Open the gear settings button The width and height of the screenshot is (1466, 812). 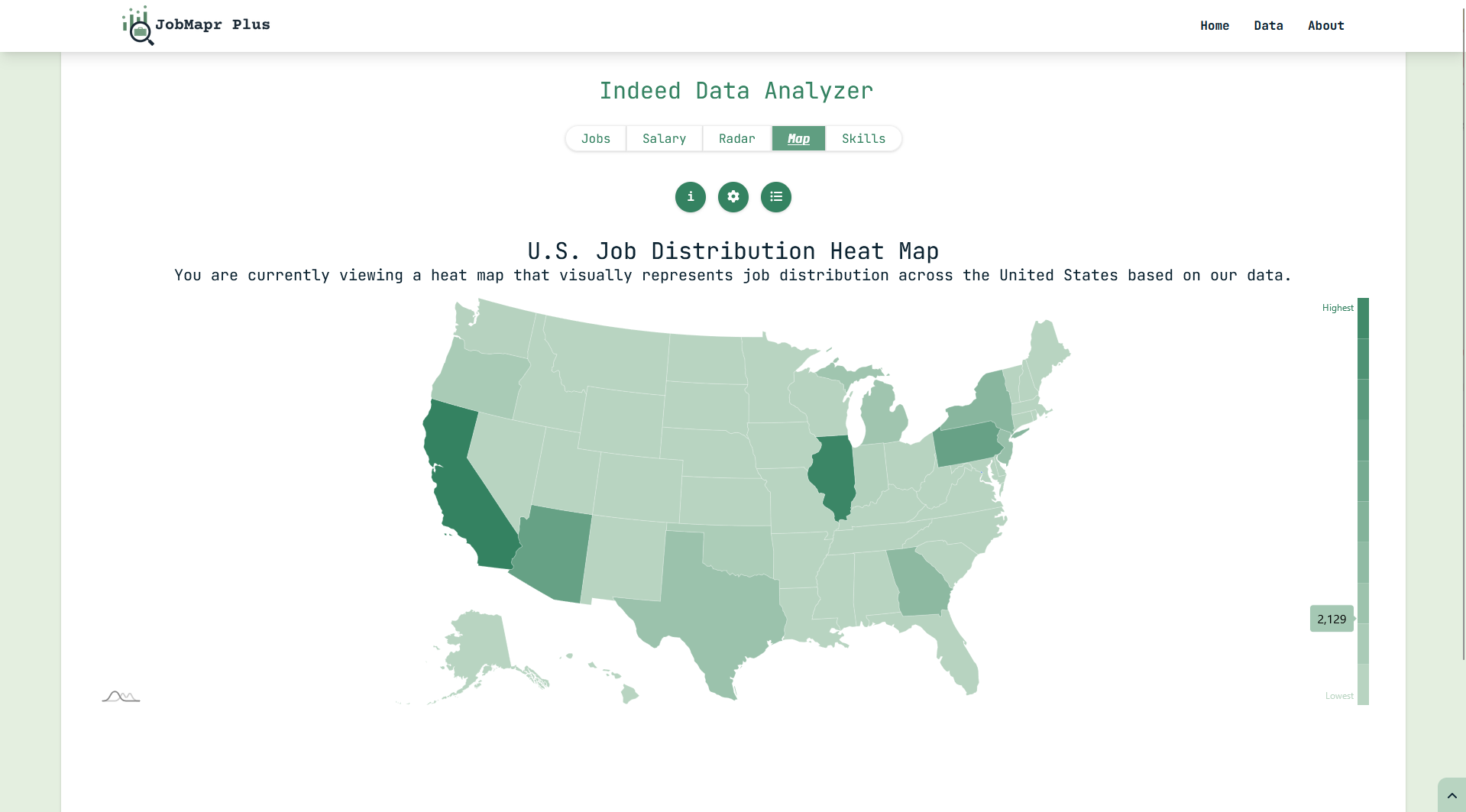click(733, 197)
